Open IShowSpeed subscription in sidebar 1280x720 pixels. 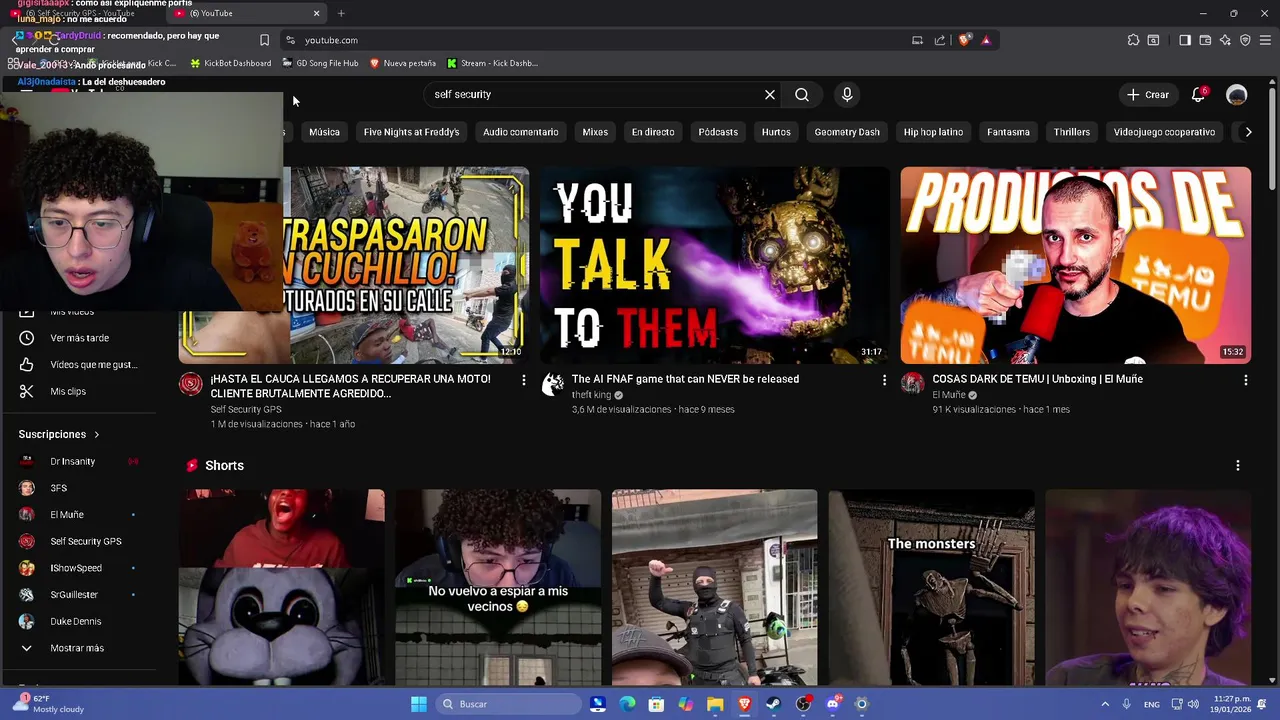click(x=78, y=568)
